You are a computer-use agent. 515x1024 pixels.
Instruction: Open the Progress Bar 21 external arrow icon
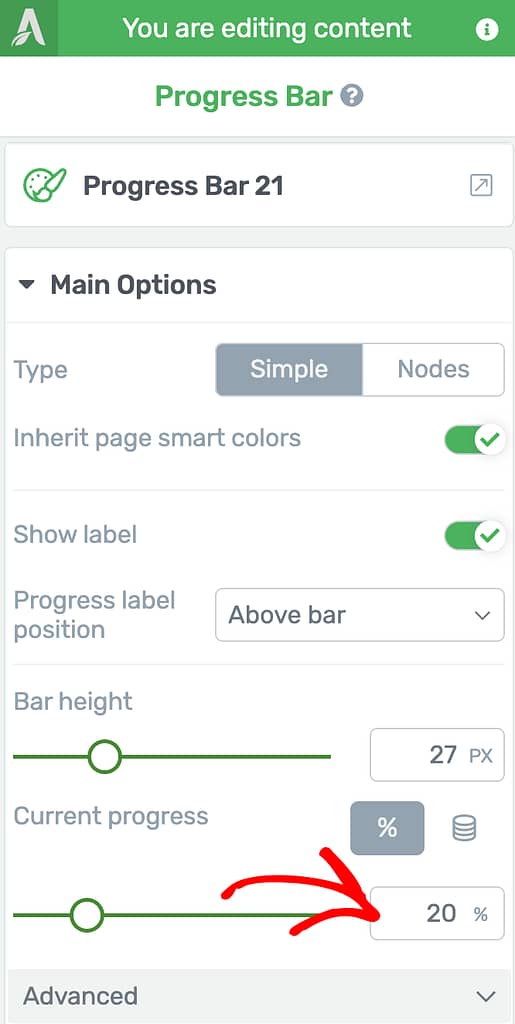pyautogui.click(x=481, y=185)
